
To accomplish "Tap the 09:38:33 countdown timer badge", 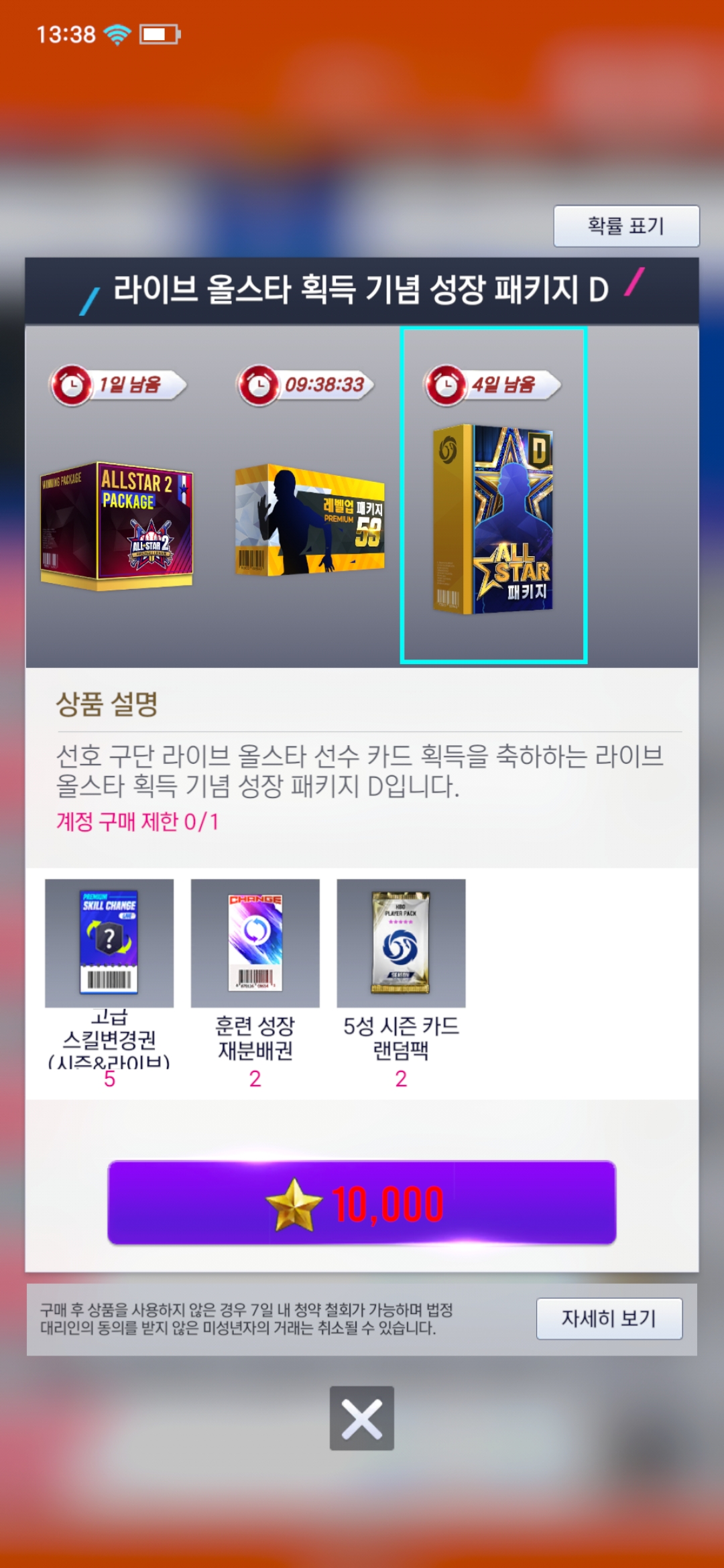I will (x=305, y=385).
